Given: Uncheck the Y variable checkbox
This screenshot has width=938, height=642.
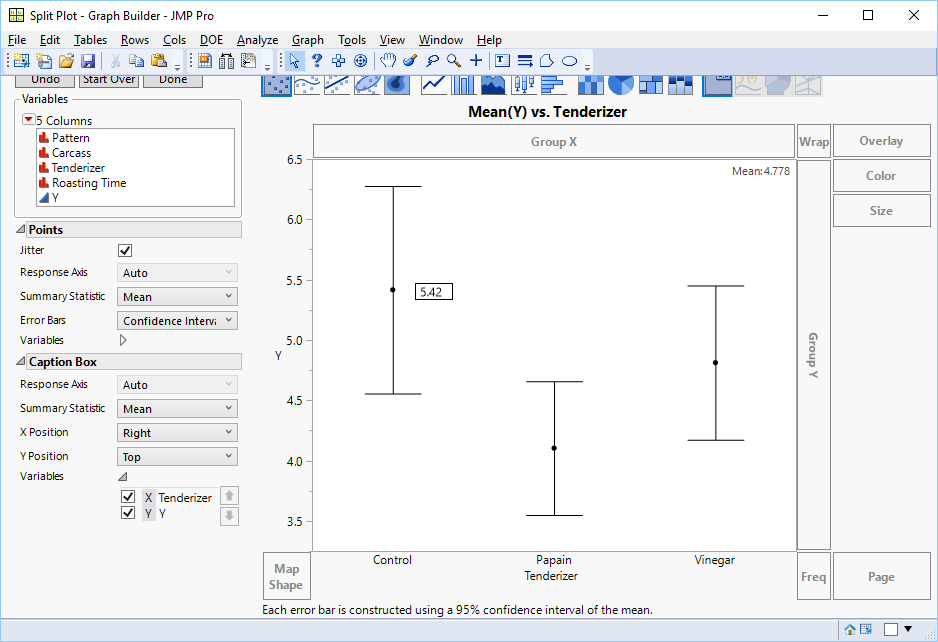Looking at the screenshot, I should pos(127,513).
